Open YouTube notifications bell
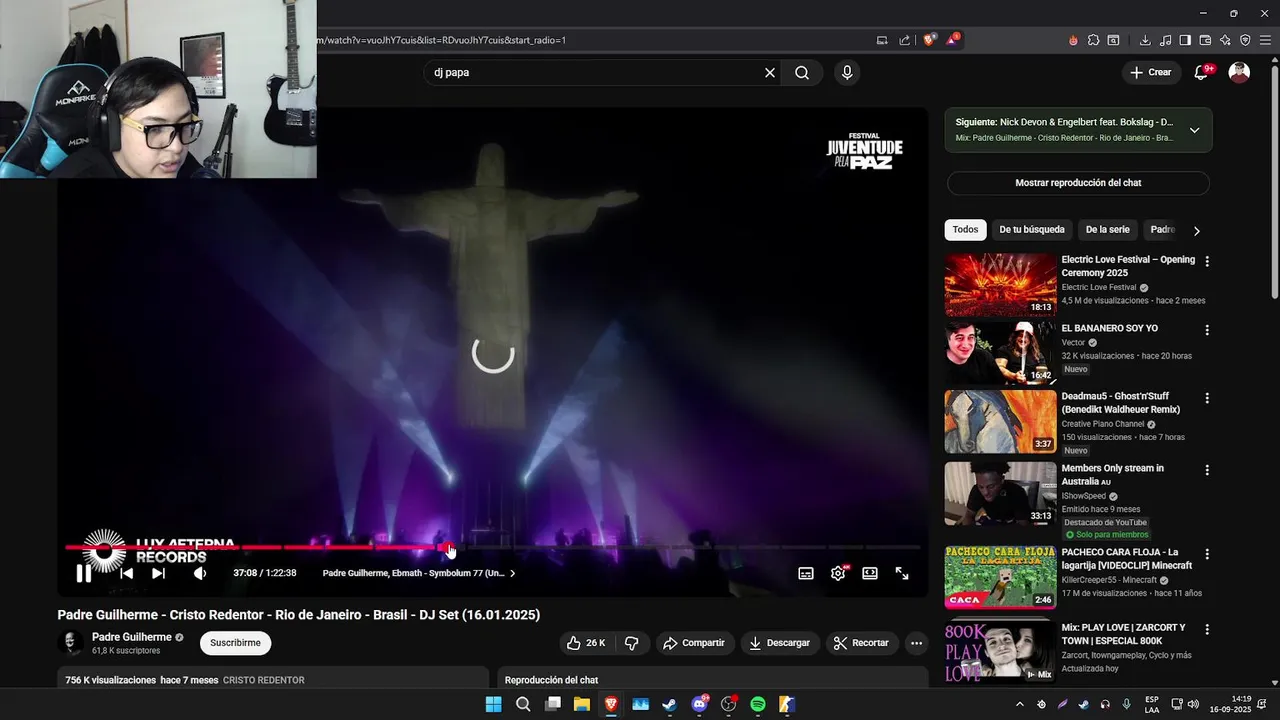 click(1202, 72)
